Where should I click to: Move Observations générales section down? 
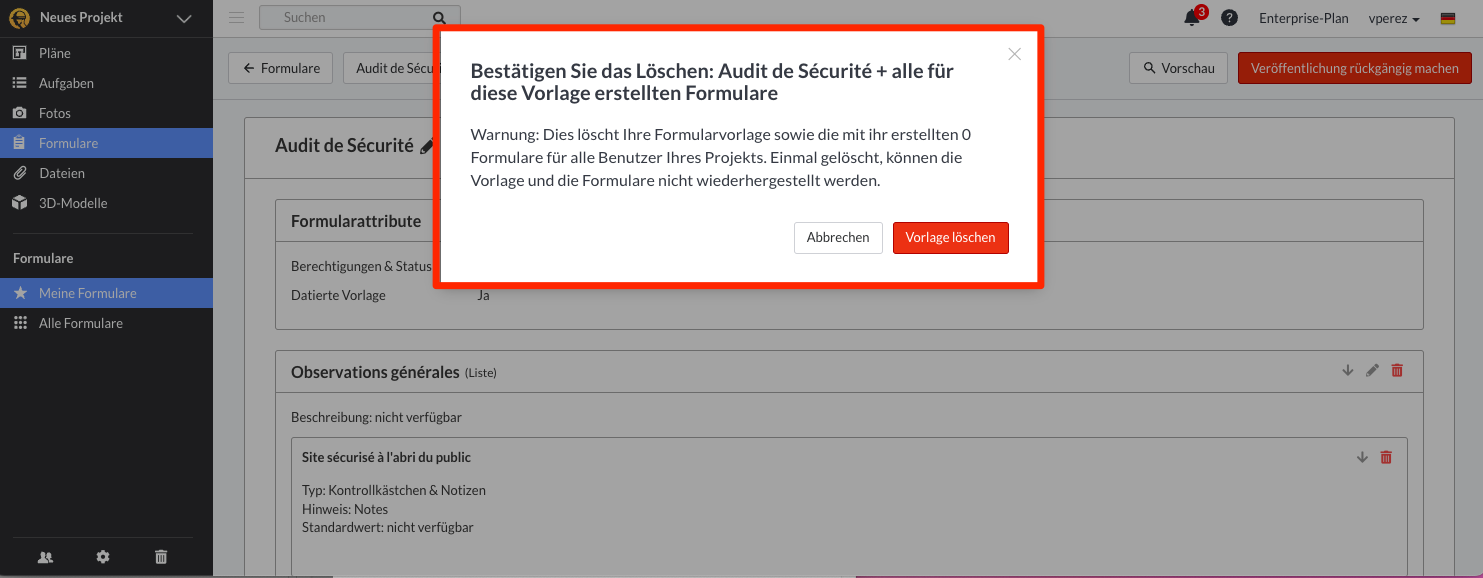pos(1347,371)
